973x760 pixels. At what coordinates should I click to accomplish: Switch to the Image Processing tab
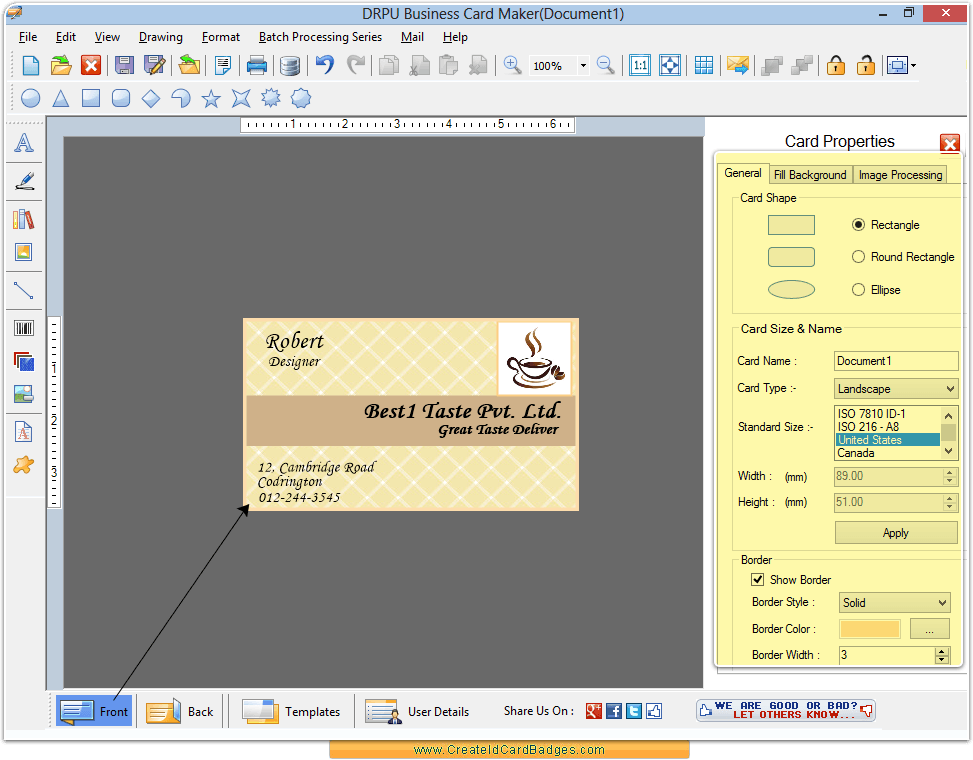(x=900, y=175)
